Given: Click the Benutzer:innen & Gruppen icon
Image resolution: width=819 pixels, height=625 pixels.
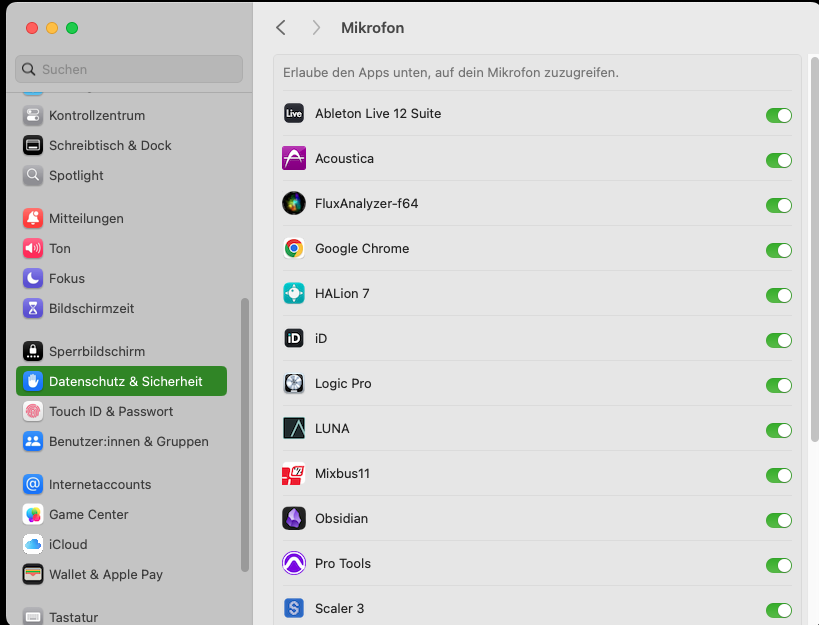Looking at the screenshot, I should pos(33,441).
